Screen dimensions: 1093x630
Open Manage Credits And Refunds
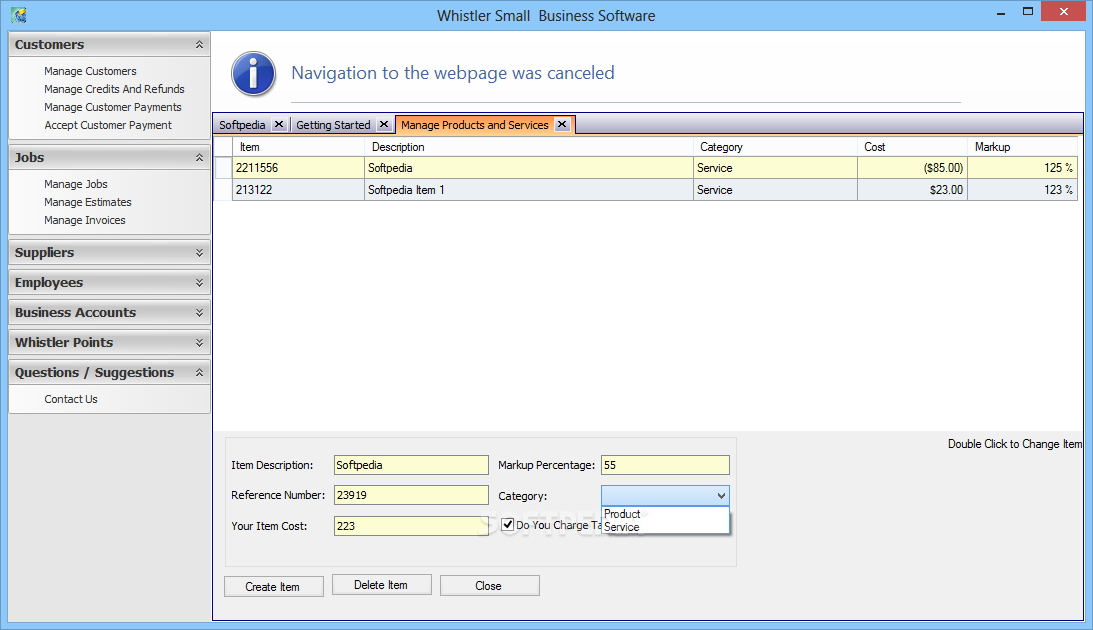pyautogui.click(x=114, y=89)
